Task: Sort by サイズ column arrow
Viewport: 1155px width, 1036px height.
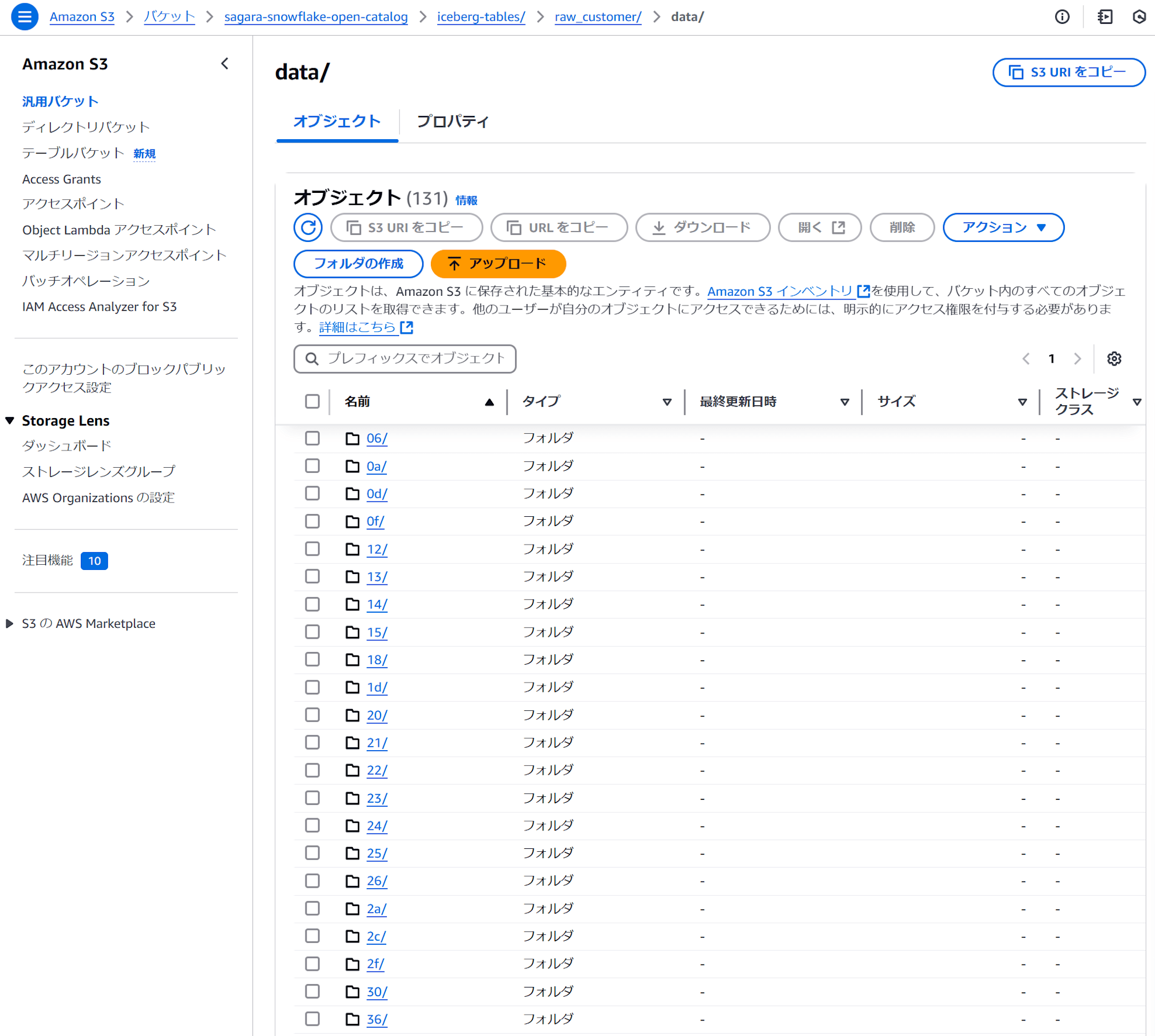Action: 1022,402
